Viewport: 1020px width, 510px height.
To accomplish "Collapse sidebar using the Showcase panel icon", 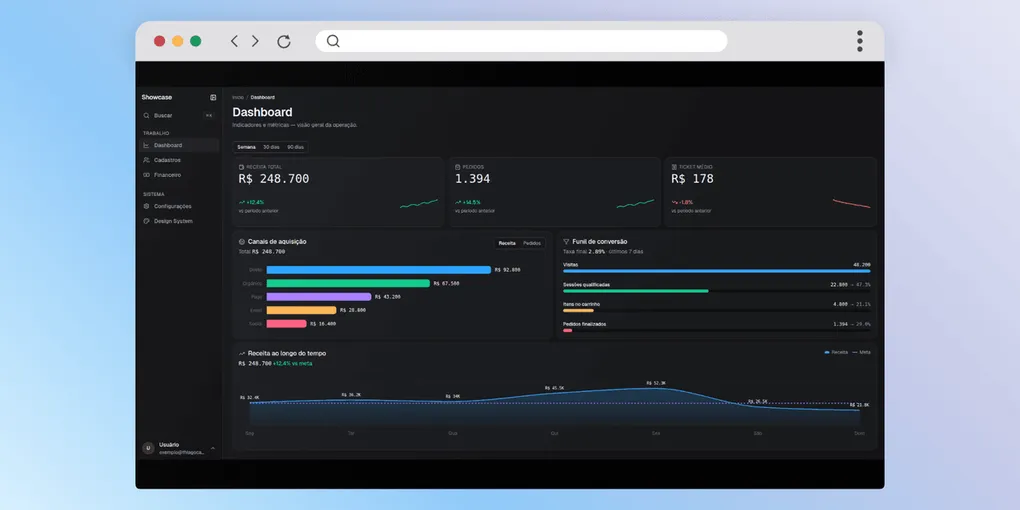I will (x=213, y=98).
